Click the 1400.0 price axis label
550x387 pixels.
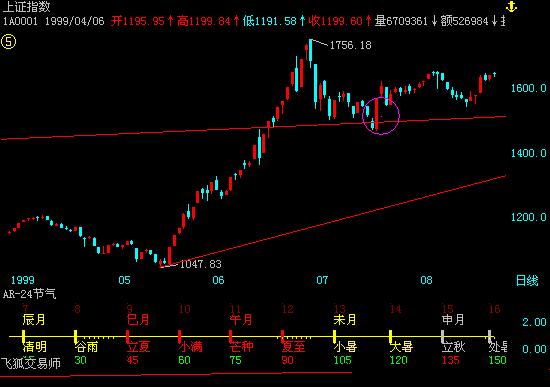tap(529, 153)
